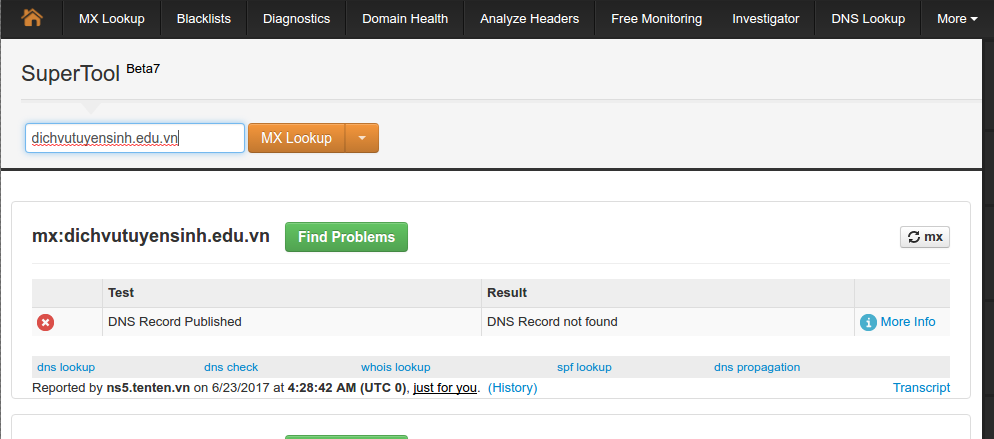Image resolution: width=994 pixels, height=439 pixels.
Task: Select Analyze Headers in top navigation
Action: tap(529, 18)
